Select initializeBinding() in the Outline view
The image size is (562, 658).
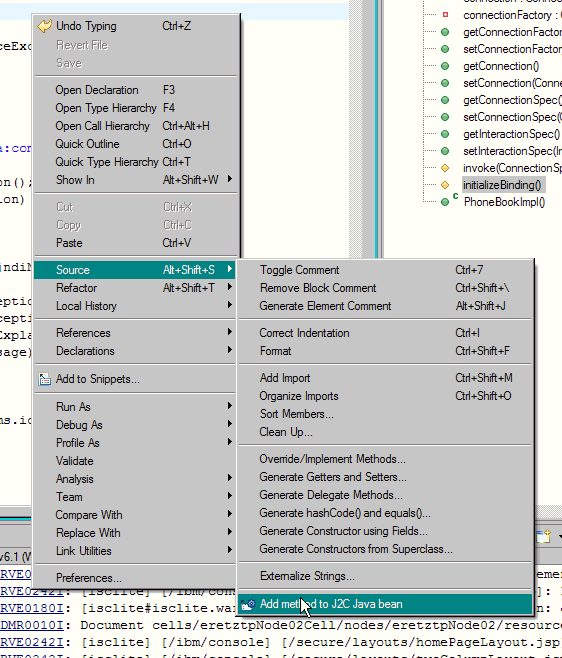point(502,185)
